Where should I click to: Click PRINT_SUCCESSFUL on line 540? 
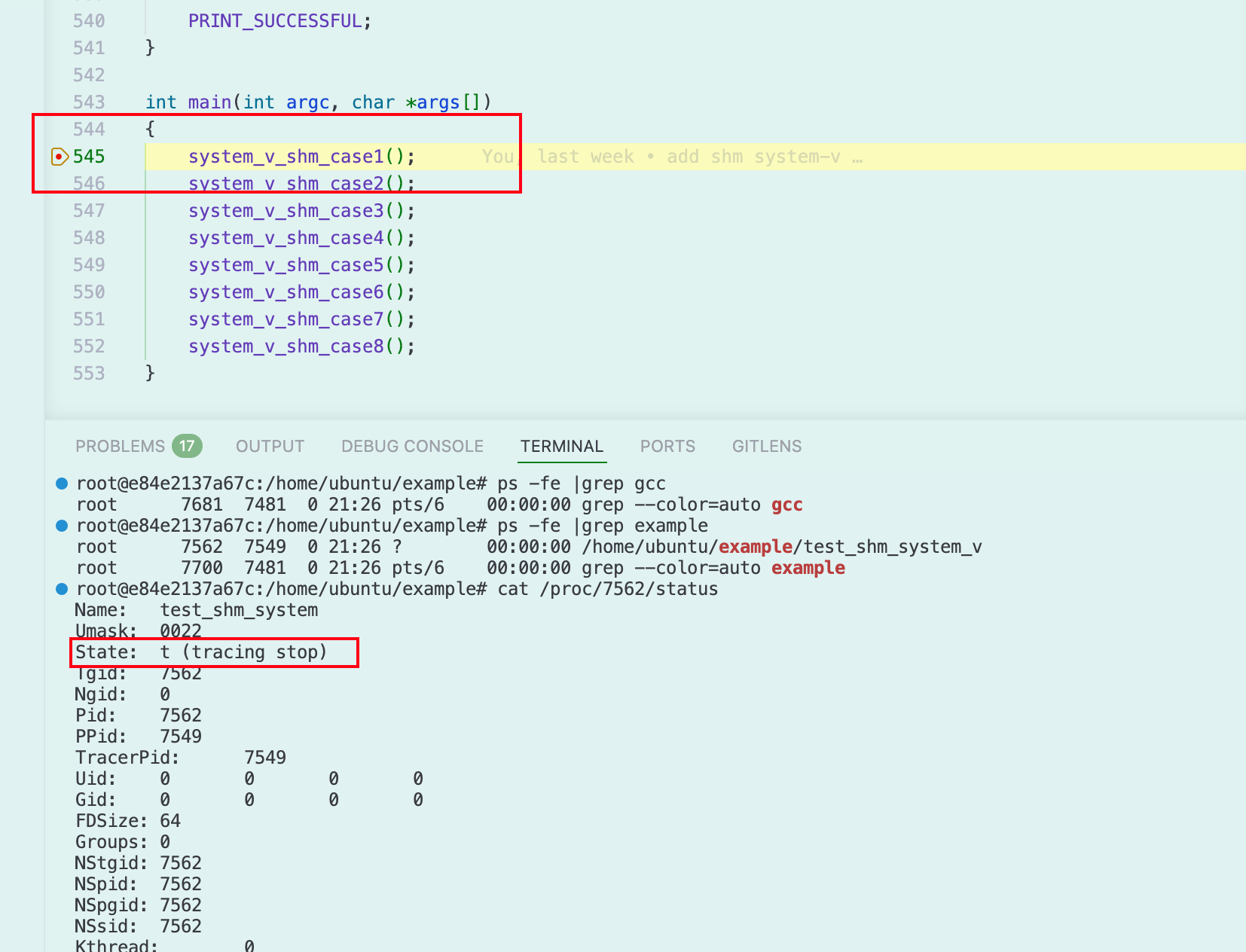point(275,21)
